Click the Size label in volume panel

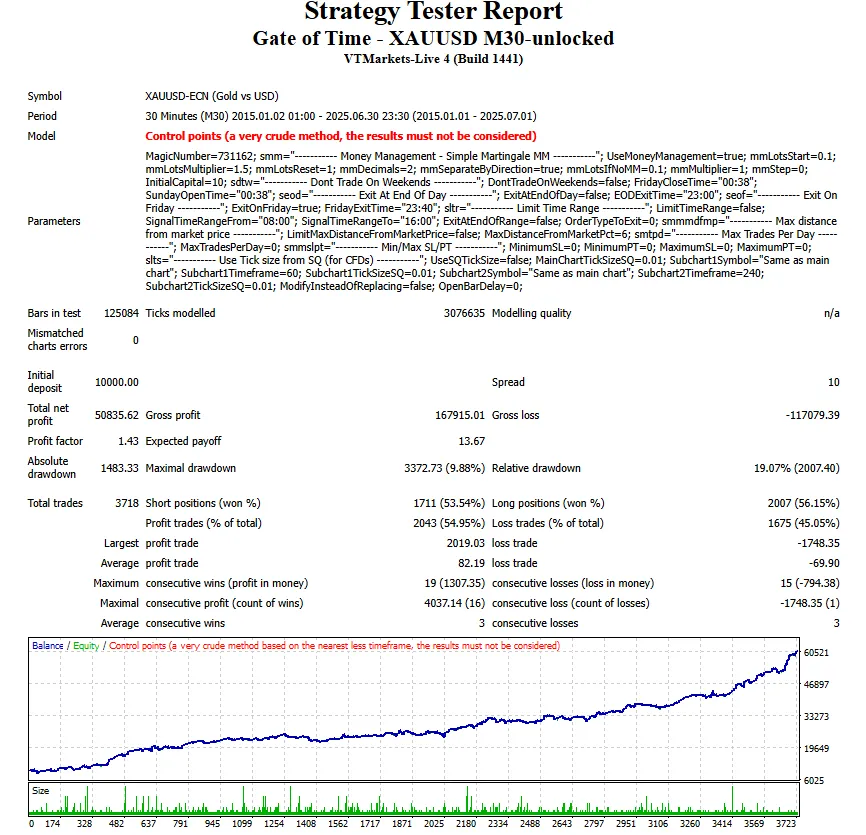pos(40,791)
